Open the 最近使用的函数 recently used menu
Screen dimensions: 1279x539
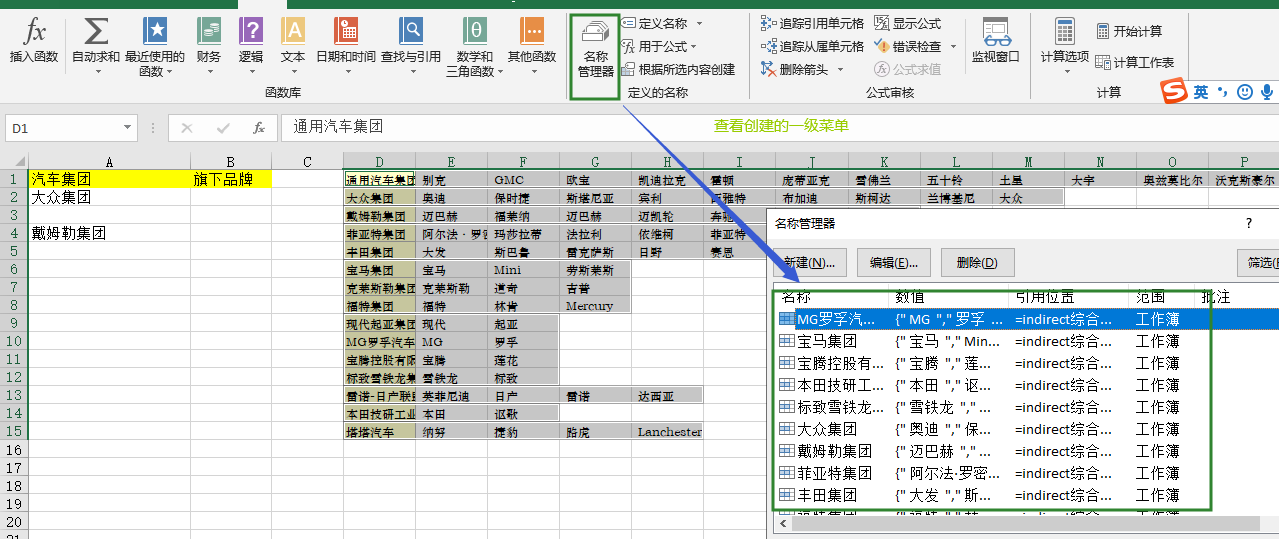(155, 47)
